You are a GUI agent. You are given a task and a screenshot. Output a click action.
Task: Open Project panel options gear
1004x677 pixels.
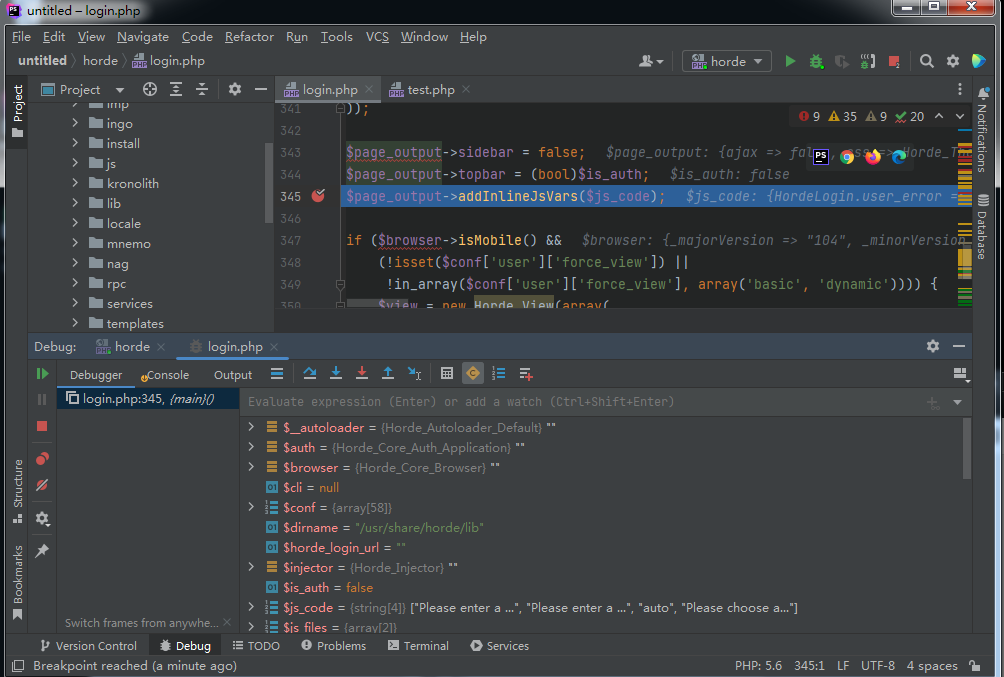(x=235, y=90)
